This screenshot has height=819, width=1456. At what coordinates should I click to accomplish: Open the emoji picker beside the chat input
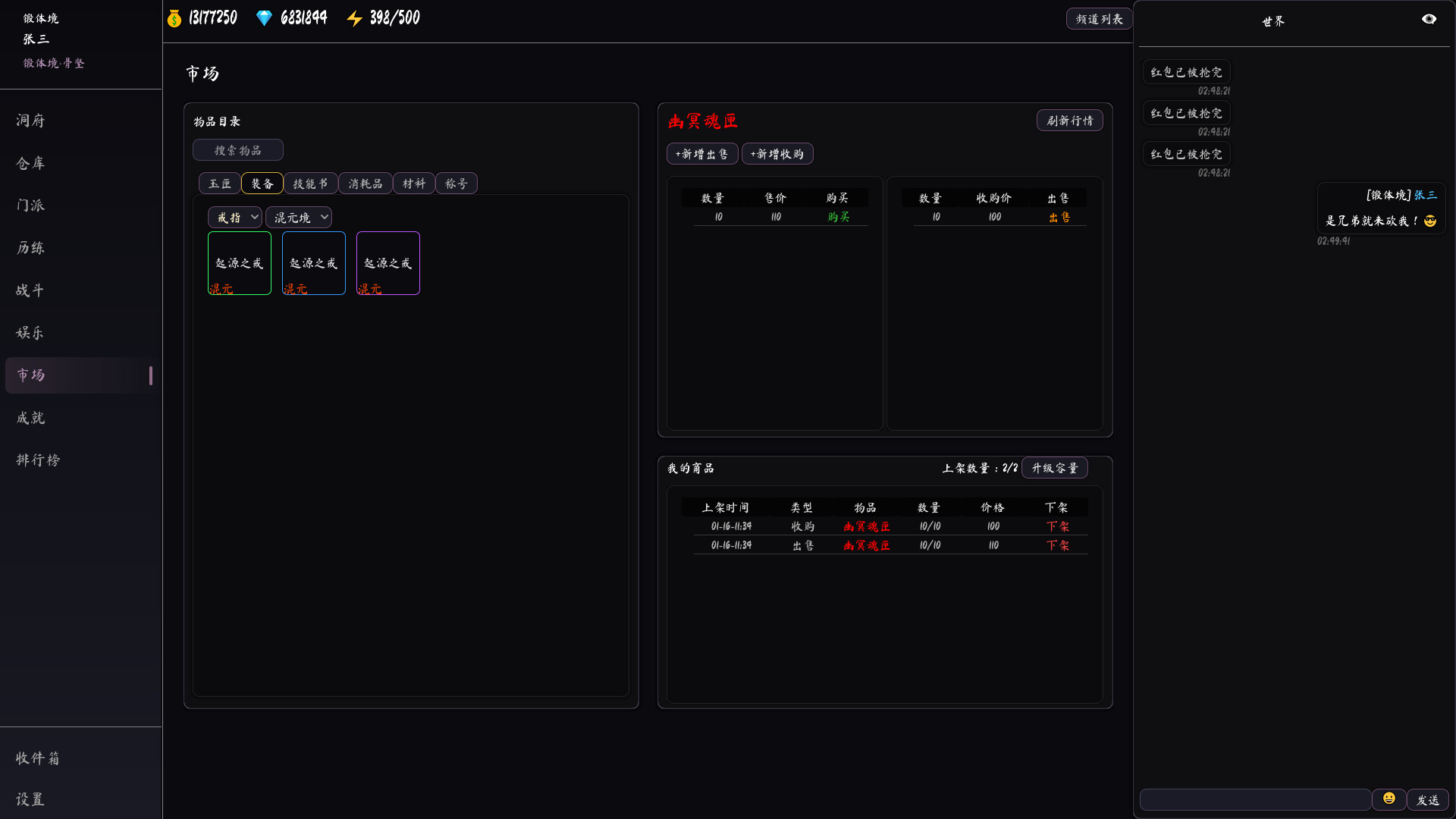pos(1390,798)
